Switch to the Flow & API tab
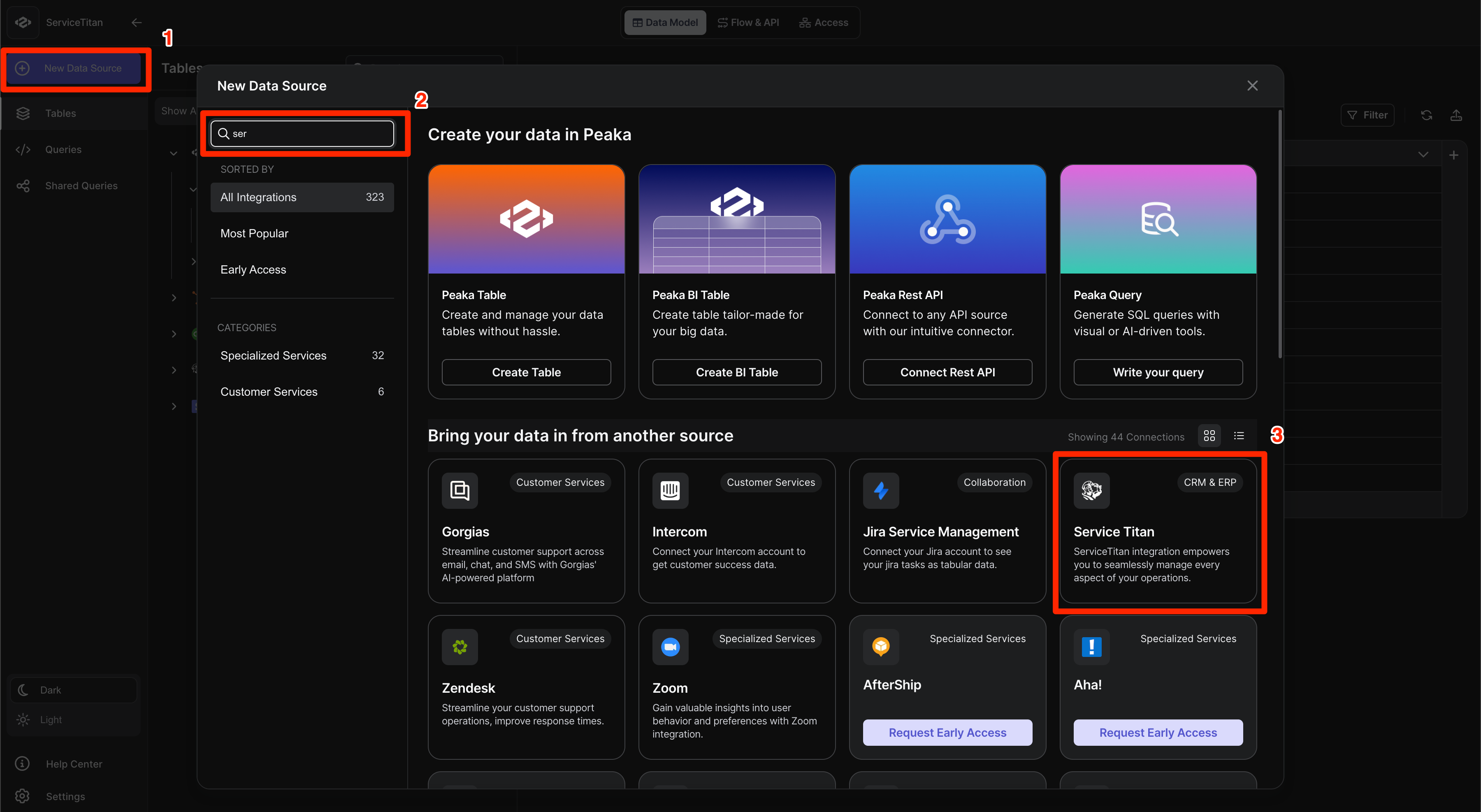Screen dimensions: 1481x812 coord(748,22)
